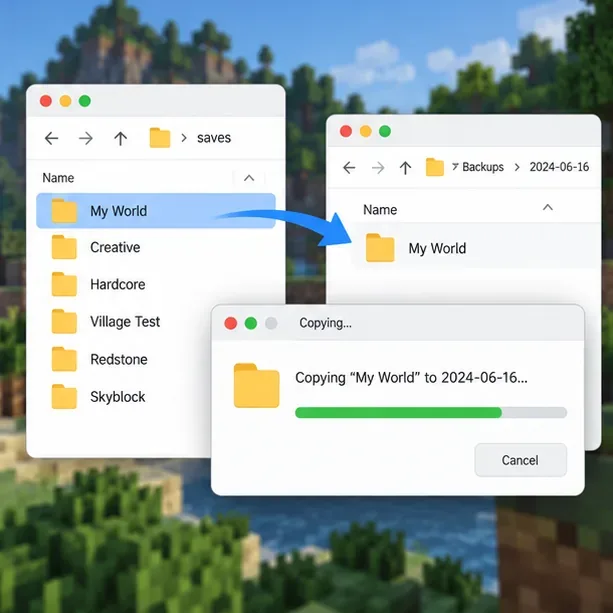Minimize the Backups window
This screenshot has width=613, height=613.
(x=366, y=131)
